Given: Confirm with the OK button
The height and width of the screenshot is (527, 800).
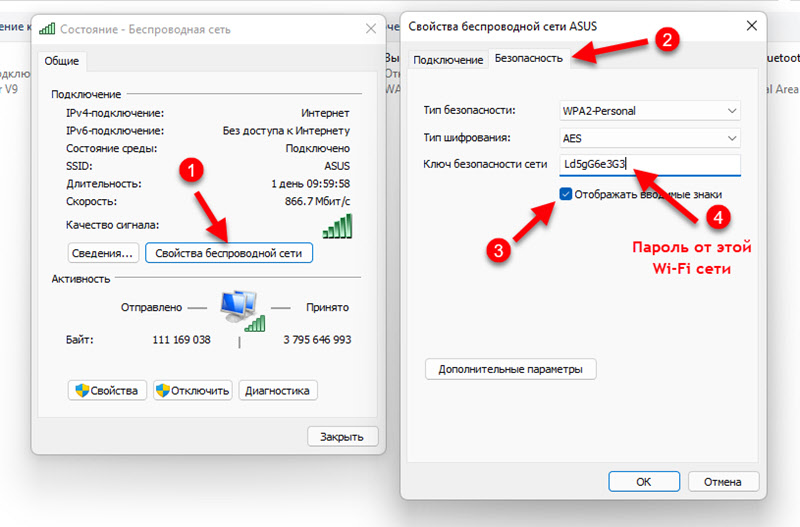Looking at the screenshot, I should pos(643,481).
